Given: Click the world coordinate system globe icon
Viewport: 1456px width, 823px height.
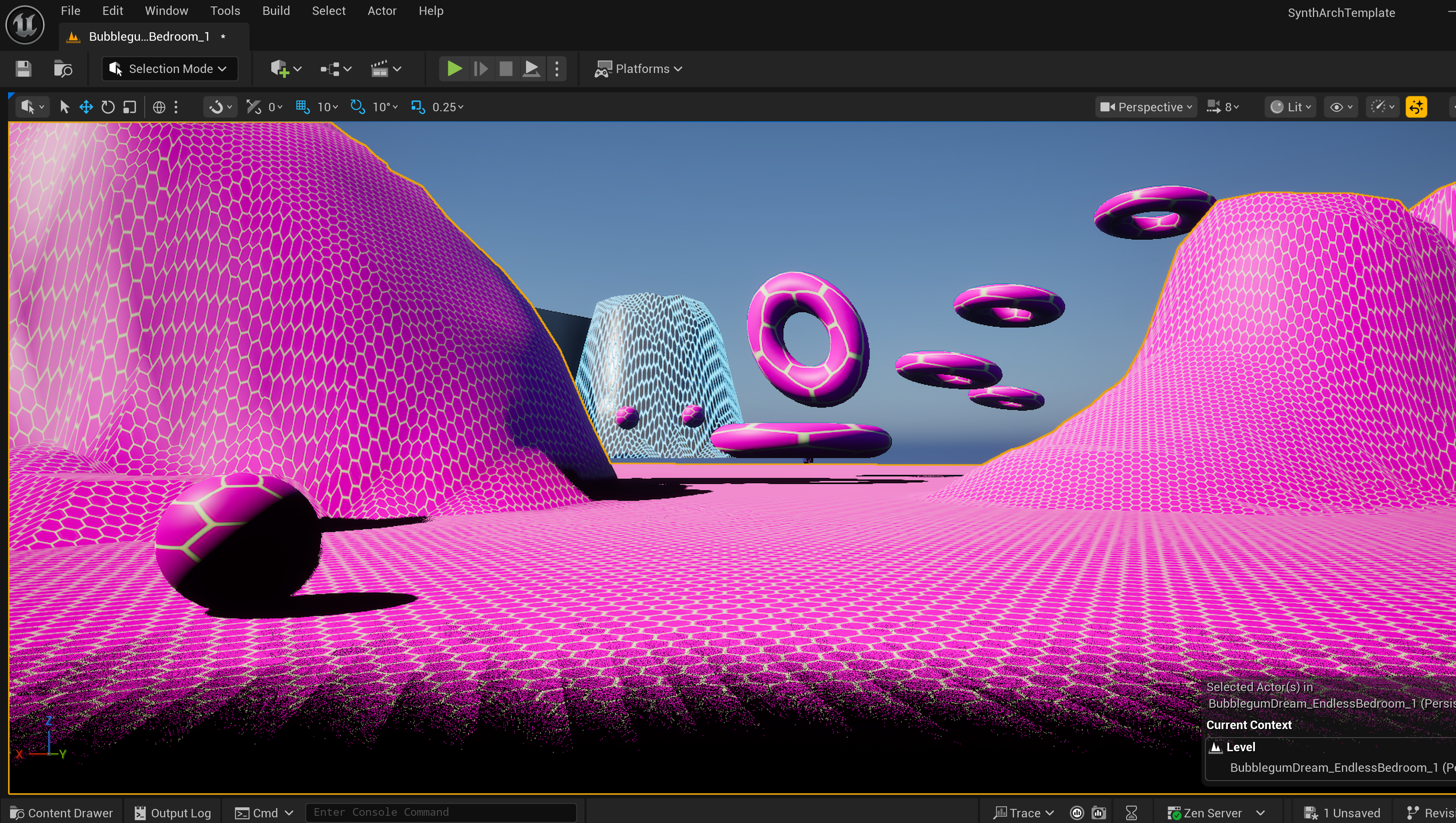Looking at the screenshot, I should (x=159, y=107).
